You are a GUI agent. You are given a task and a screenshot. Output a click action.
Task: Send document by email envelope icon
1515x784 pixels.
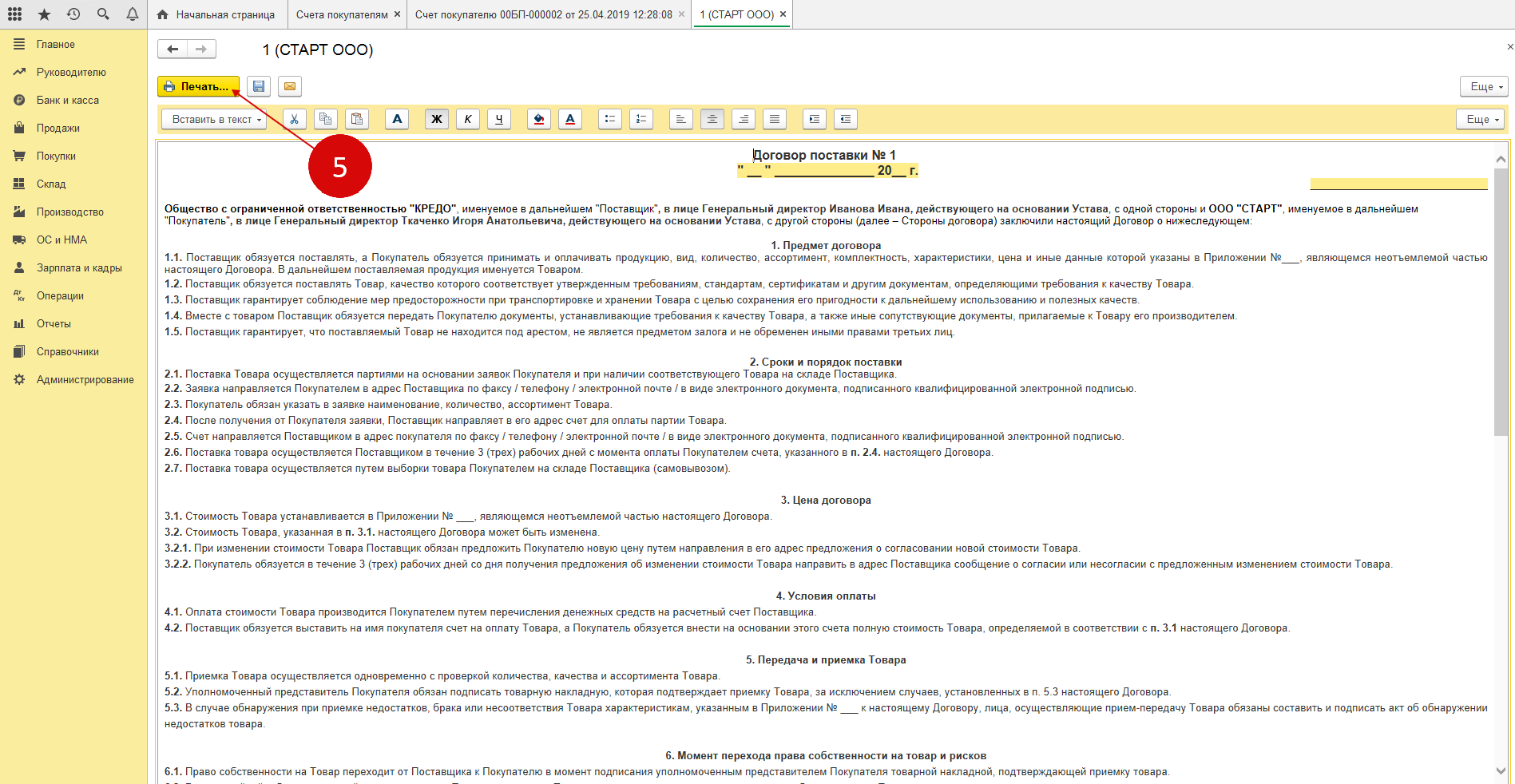pyautogui.click(x=290, y=86)
